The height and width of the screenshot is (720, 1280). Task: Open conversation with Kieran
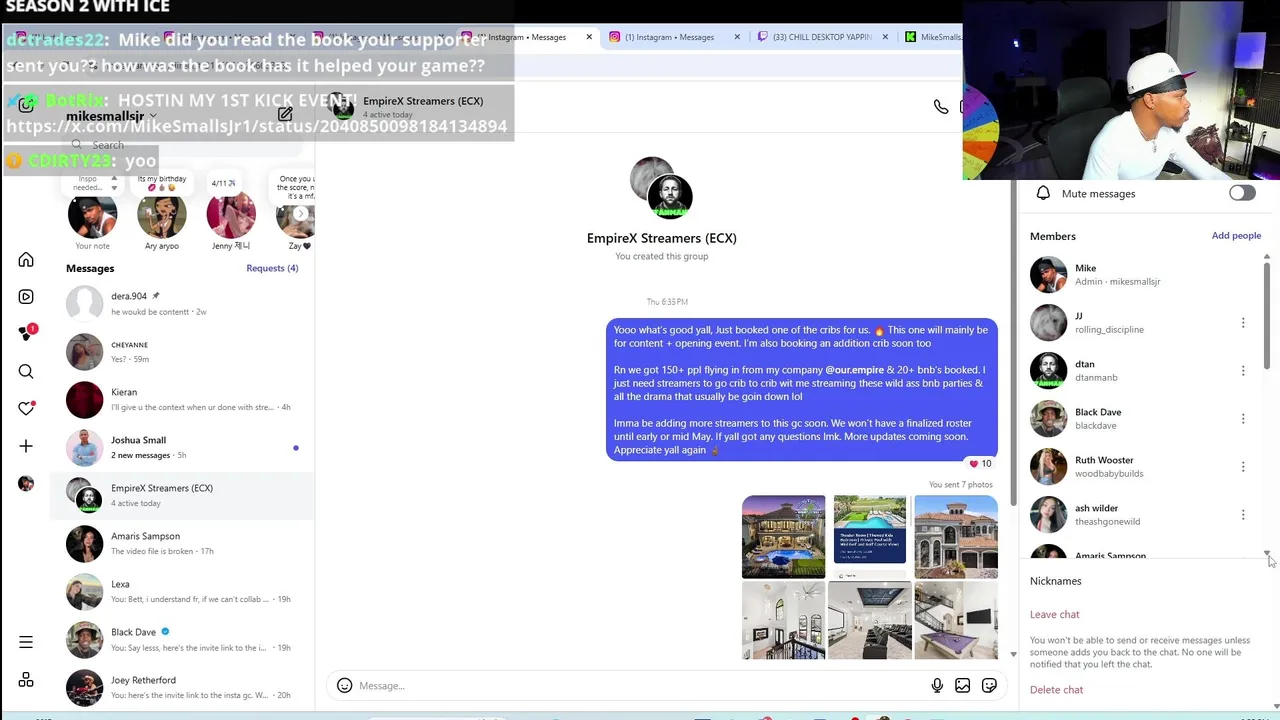coord(182,400)
